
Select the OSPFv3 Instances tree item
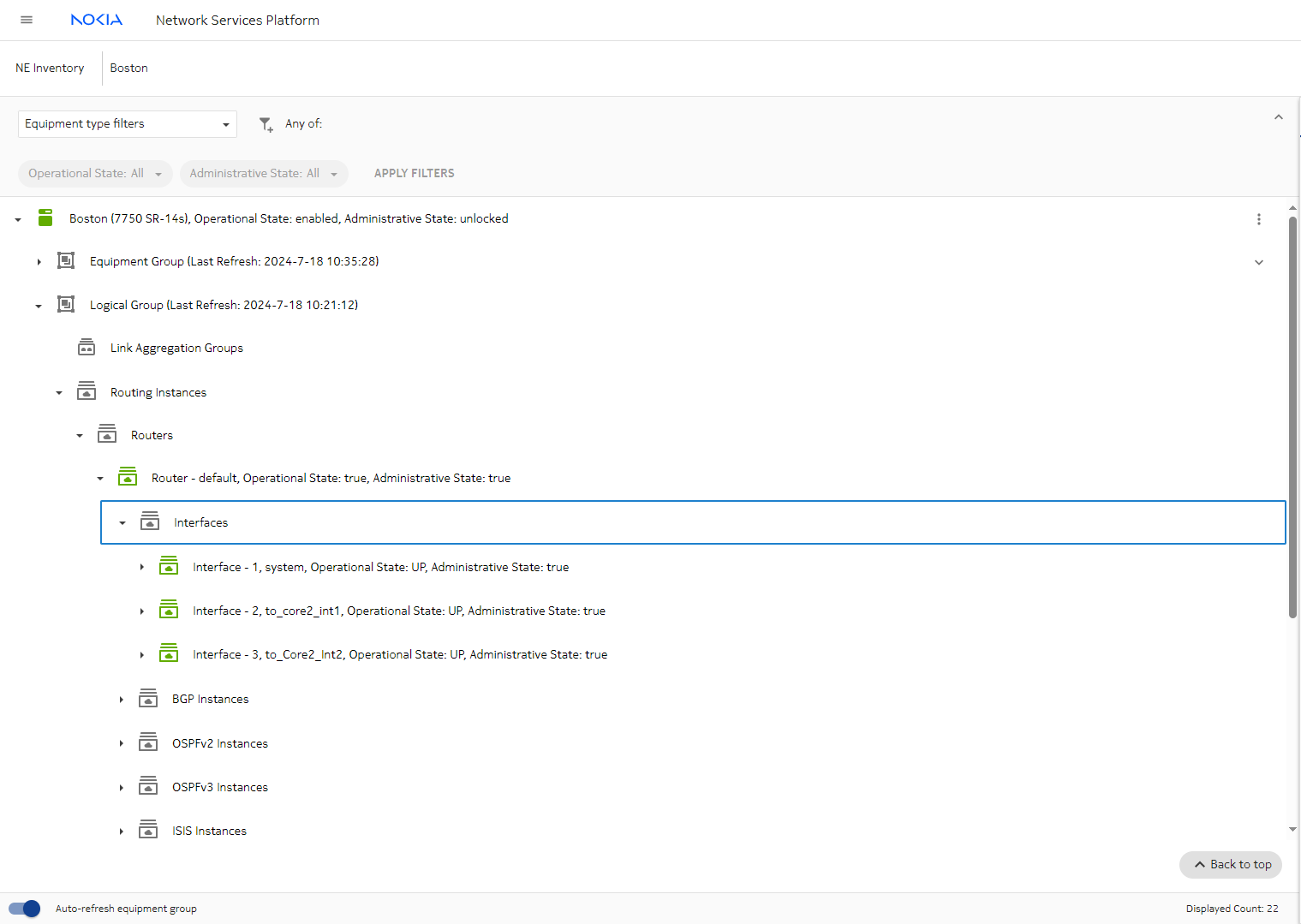coord(219,787)
